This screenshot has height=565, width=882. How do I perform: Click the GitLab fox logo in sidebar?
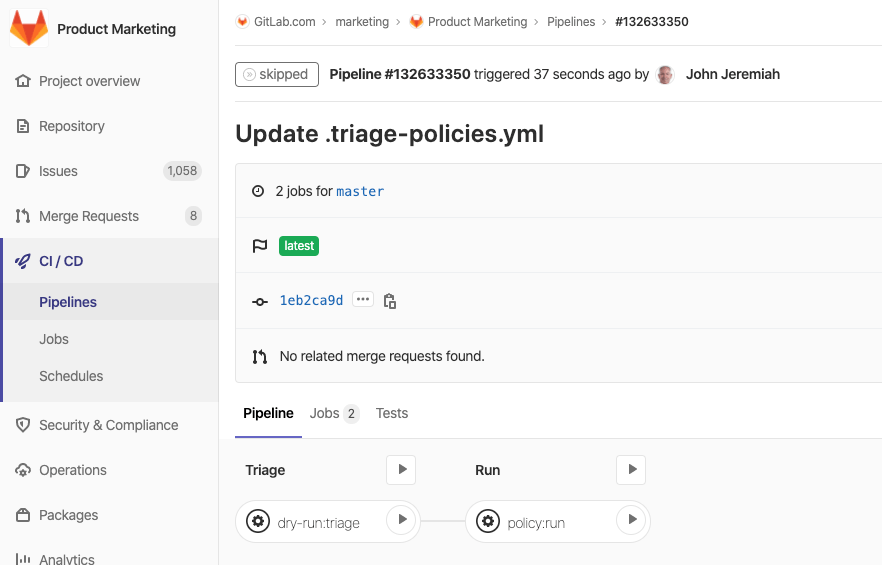pos(29,28)
